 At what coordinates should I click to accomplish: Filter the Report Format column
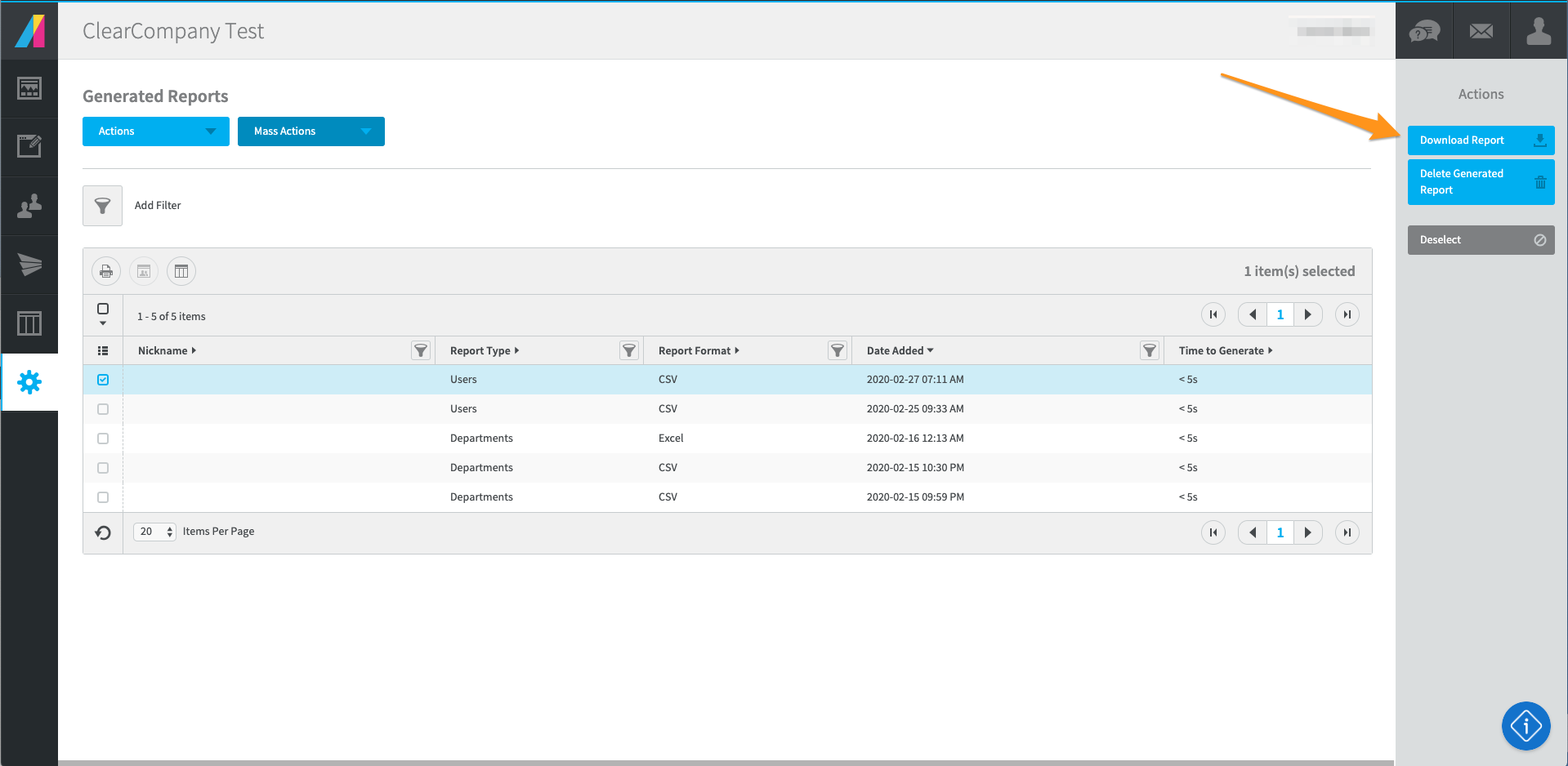(838, 350)
